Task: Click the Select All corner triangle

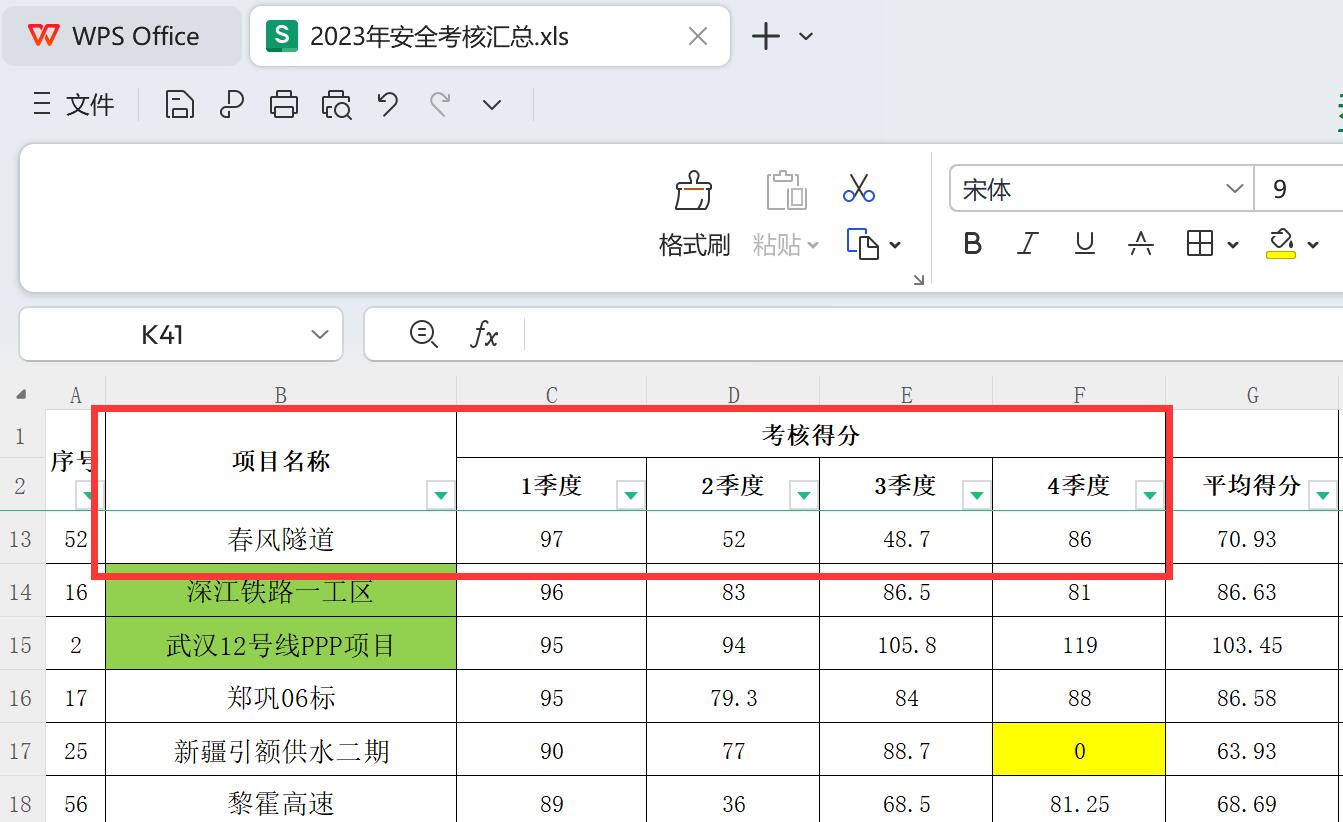Action: point(21,395)
